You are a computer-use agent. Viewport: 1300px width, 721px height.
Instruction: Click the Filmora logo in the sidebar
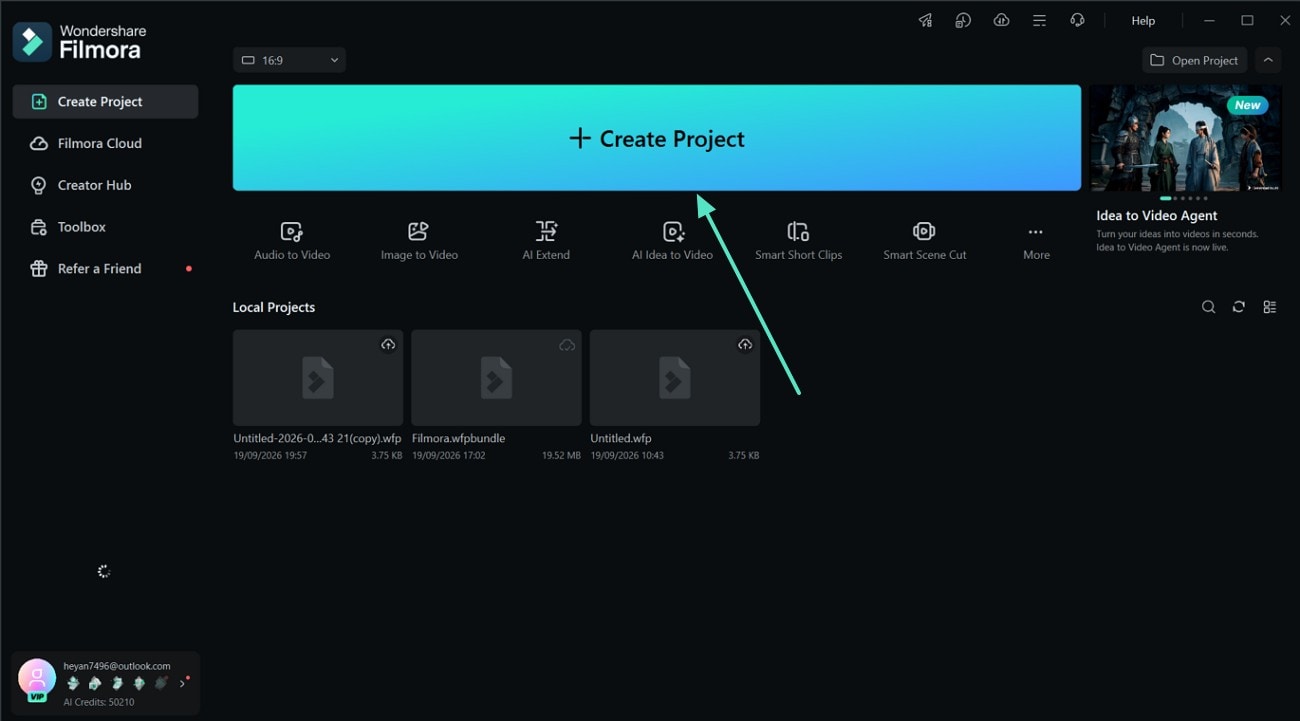[x=32, y=42]
